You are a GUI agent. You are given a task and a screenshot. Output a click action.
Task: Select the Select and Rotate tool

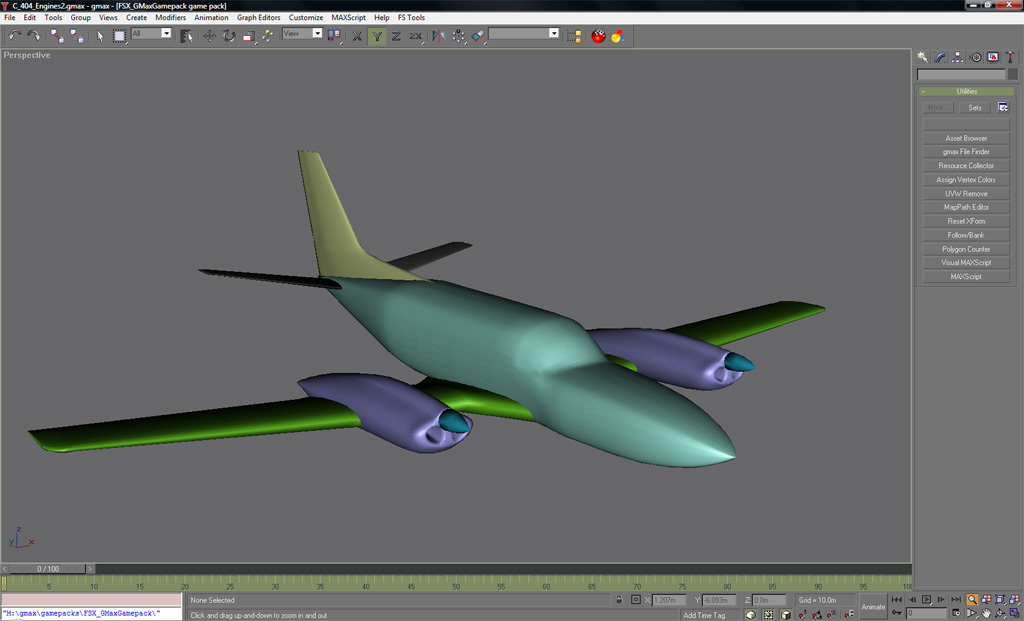coord(229,36)
